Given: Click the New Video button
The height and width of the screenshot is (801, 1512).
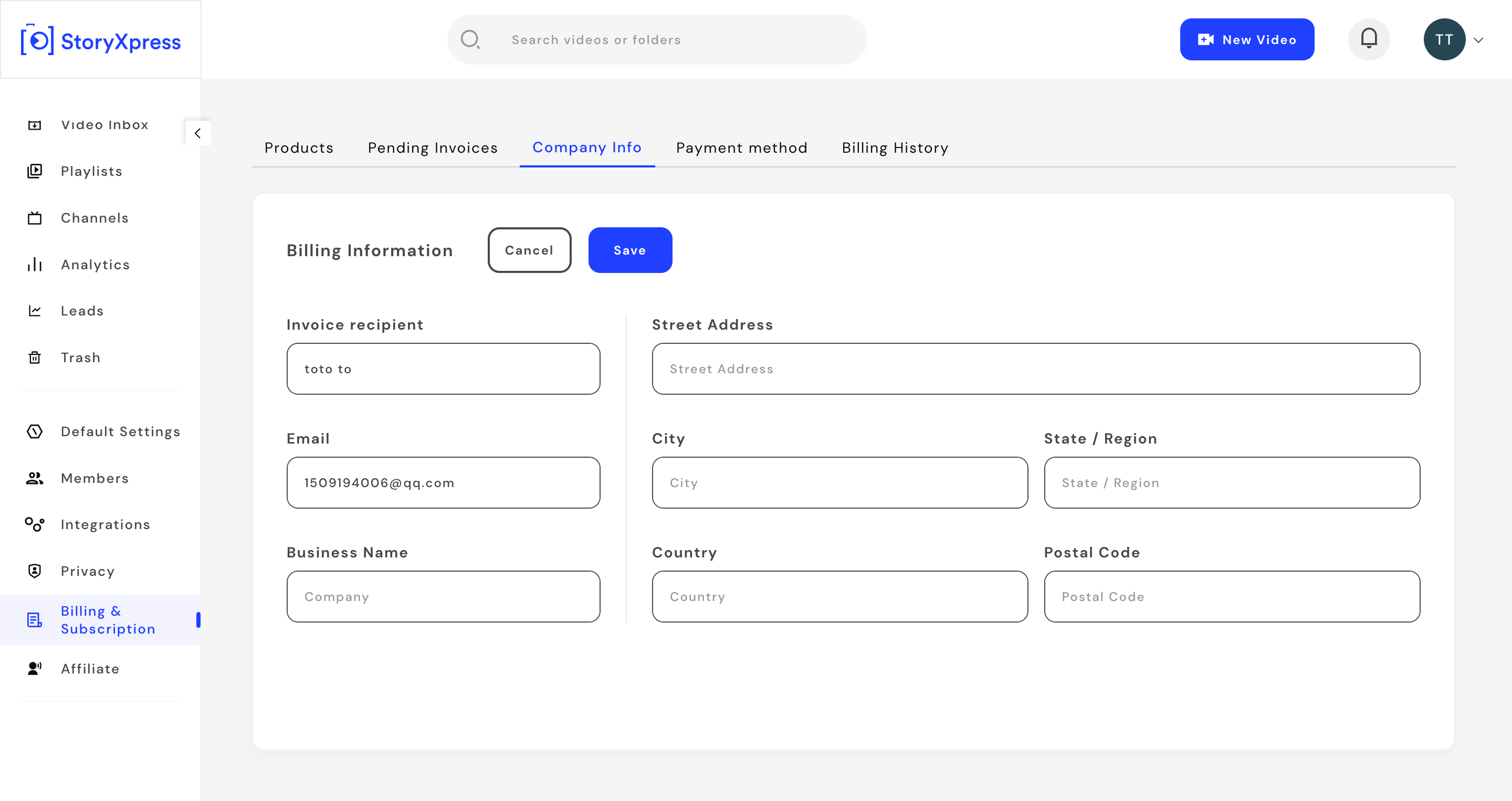Looking at the screenshot, I should pos(1247,39).
